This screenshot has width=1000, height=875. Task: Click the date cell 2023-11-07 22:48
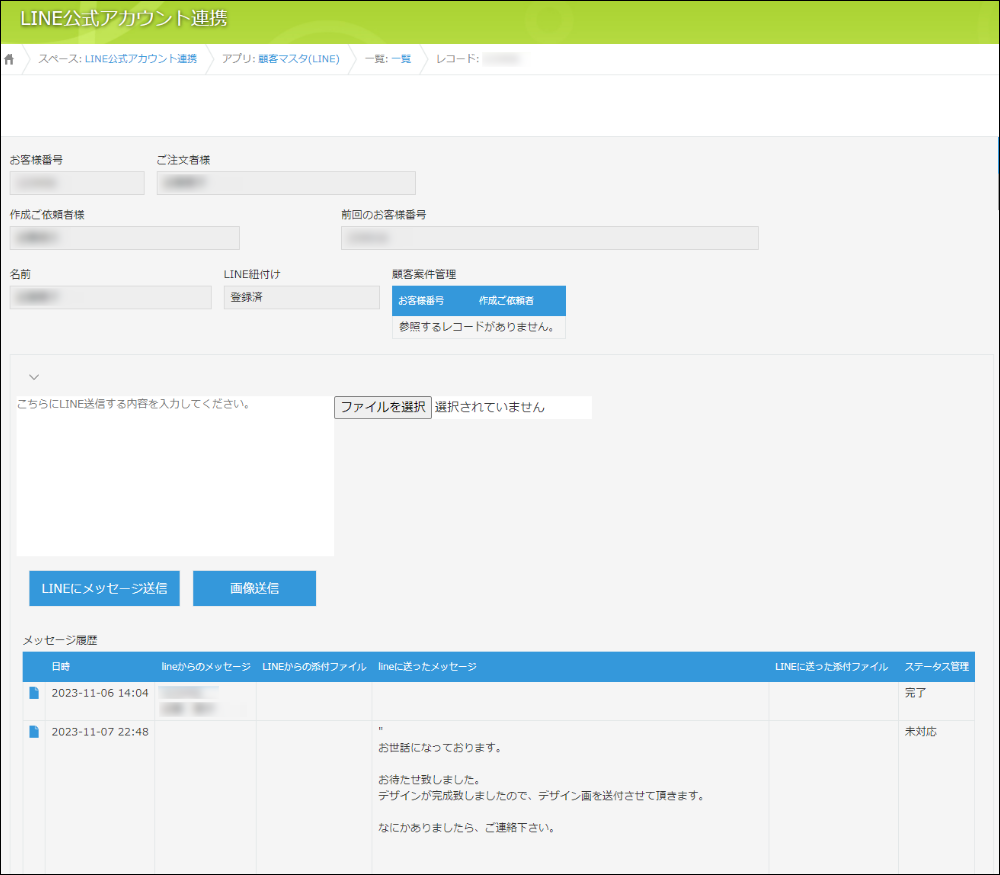coord(100,732)
